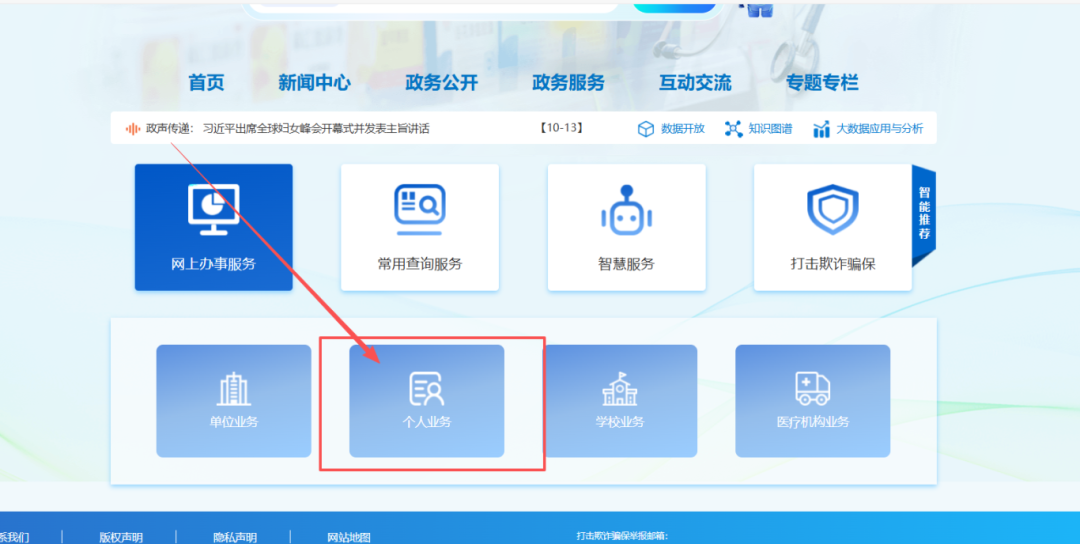Select 政务公开 in the navigation bar
The height and width of the screenshot is (544, 1080).
click(441, 83)
